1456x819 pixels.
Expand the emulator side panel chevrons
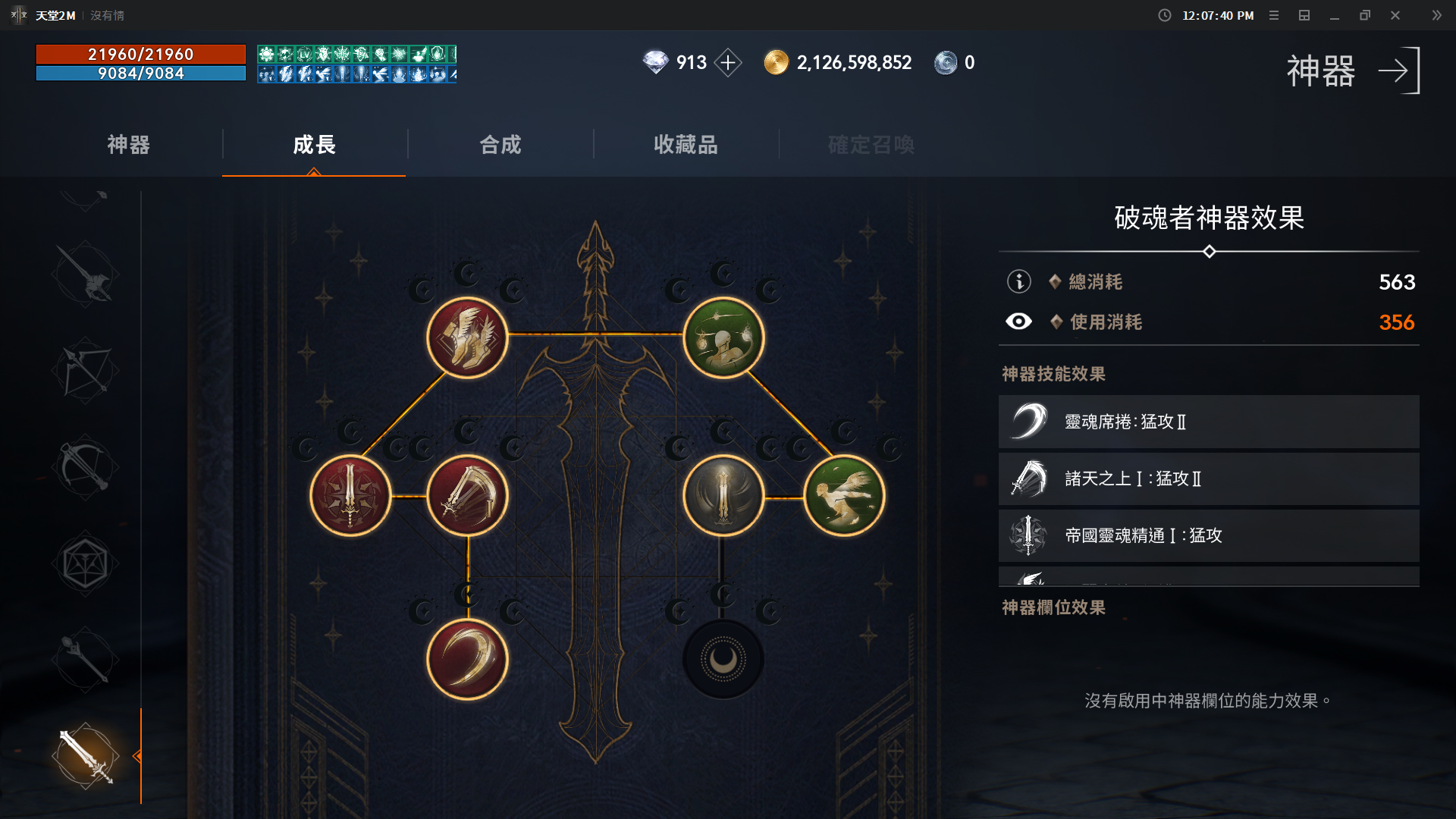1436,15
